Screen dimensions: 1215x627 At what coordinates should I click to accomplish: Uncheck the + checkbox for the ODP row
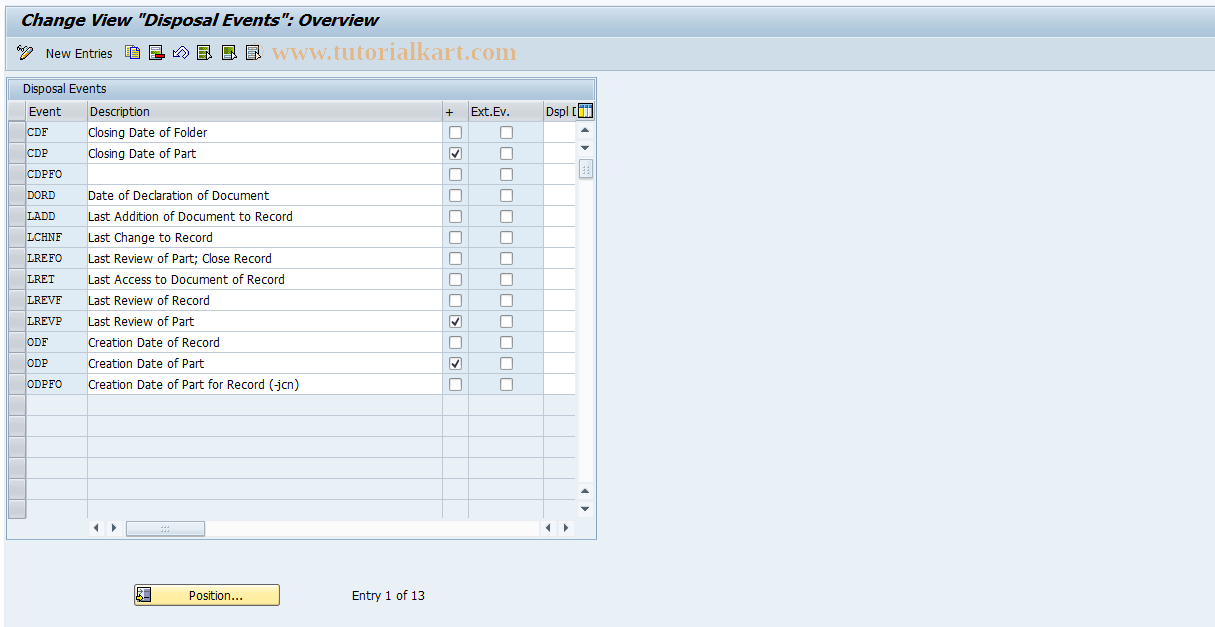(455, 363)
